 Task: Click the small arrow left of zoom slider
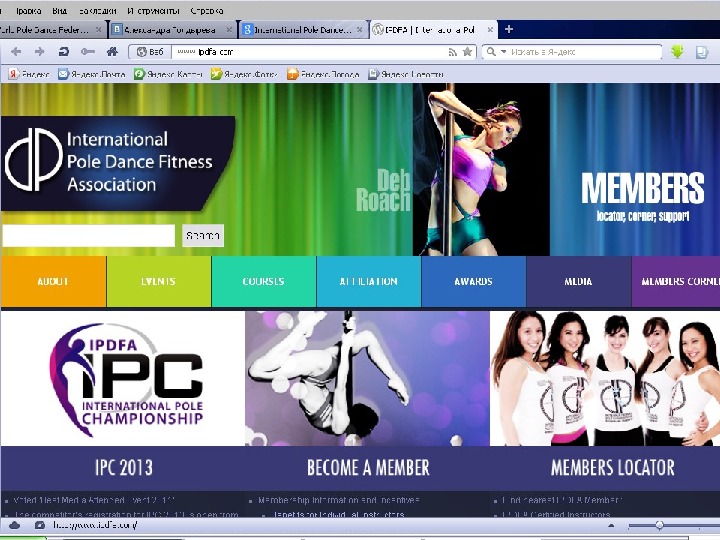[x=611, y=525]
